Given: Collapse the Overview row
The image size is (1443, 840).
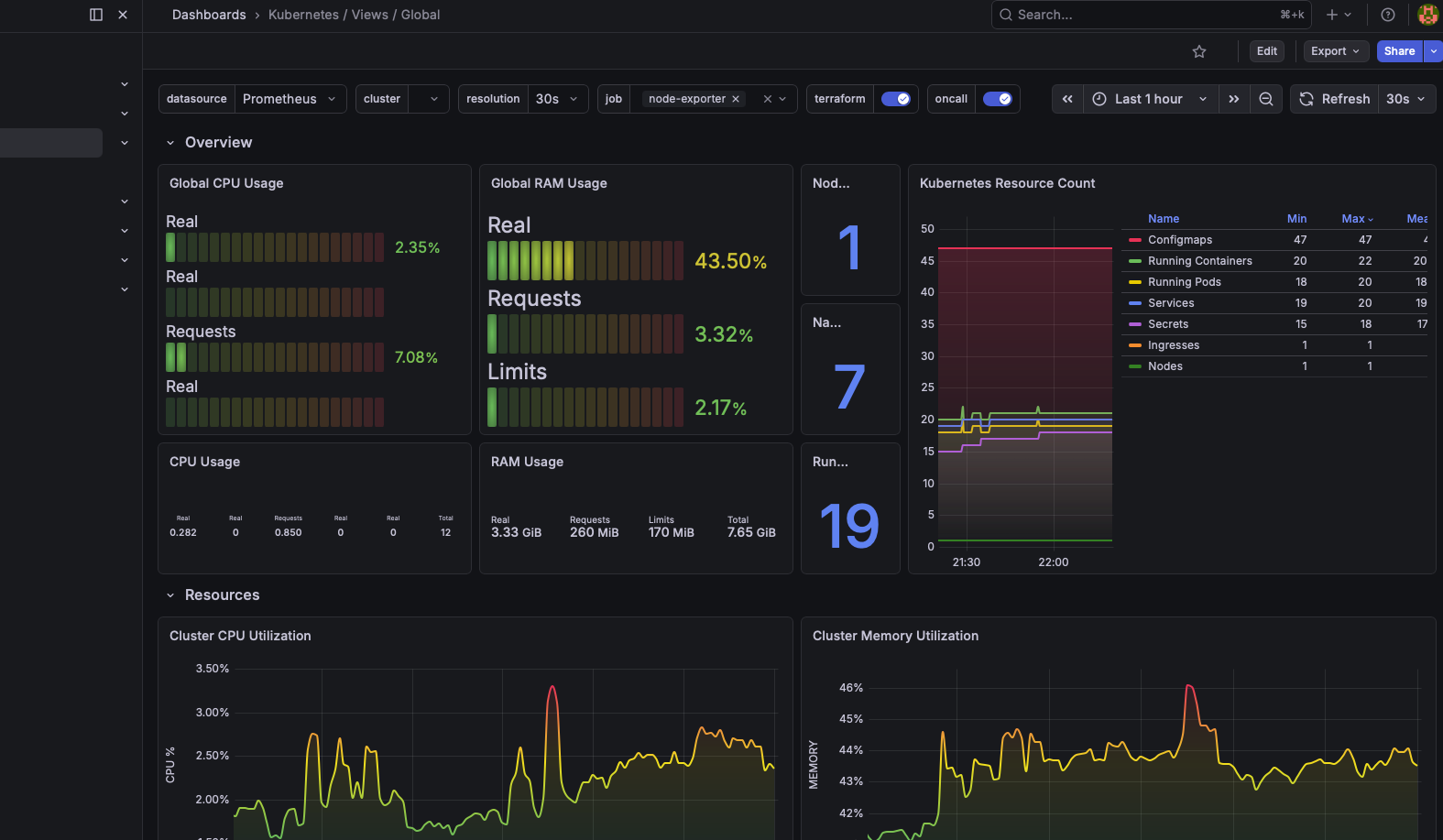Looking at the screenshot, I should (x=170, y=143).
